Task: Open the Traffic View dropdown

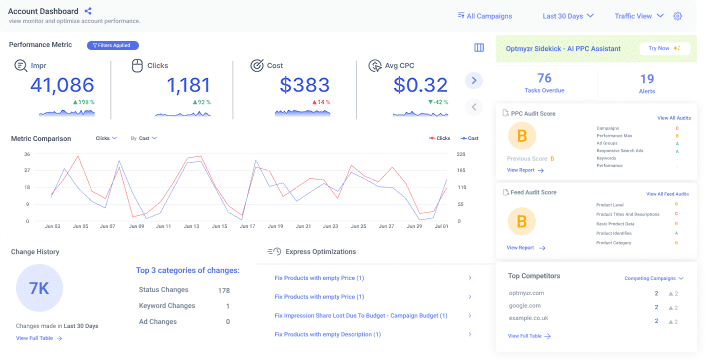Action: coord(639,16)
